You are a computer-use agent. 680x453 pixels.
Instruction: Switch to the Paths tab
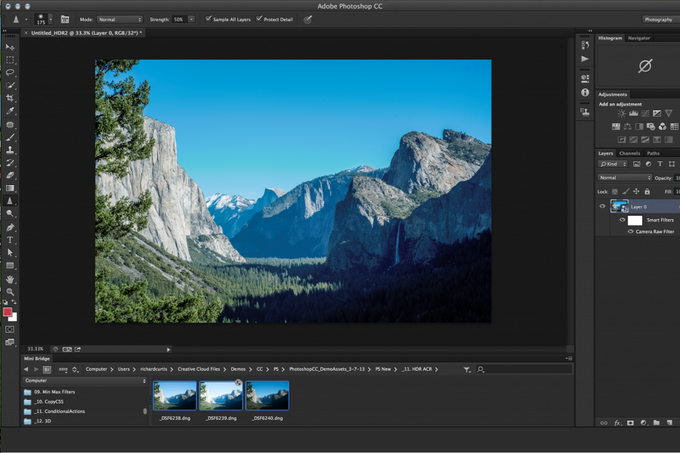(x=653, y=153)
